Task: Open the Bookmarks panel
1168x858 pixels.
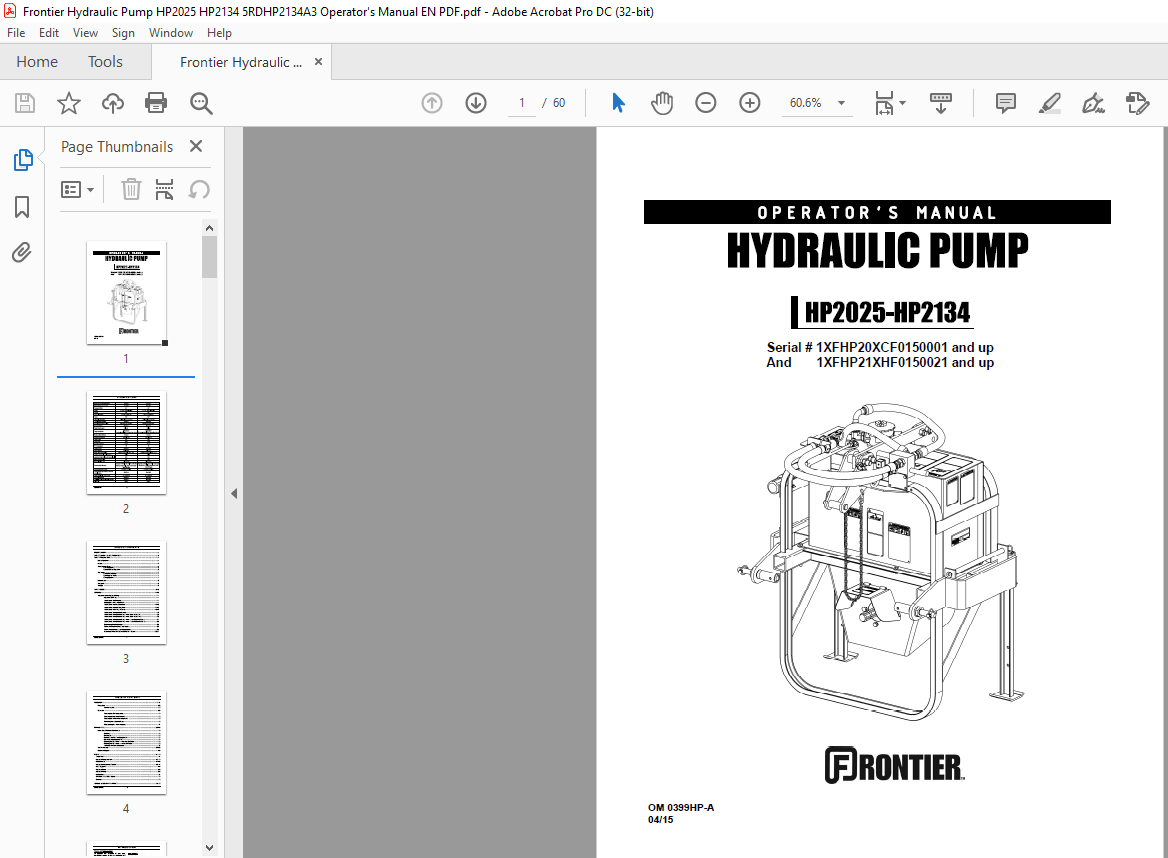Action: point(22,207)
